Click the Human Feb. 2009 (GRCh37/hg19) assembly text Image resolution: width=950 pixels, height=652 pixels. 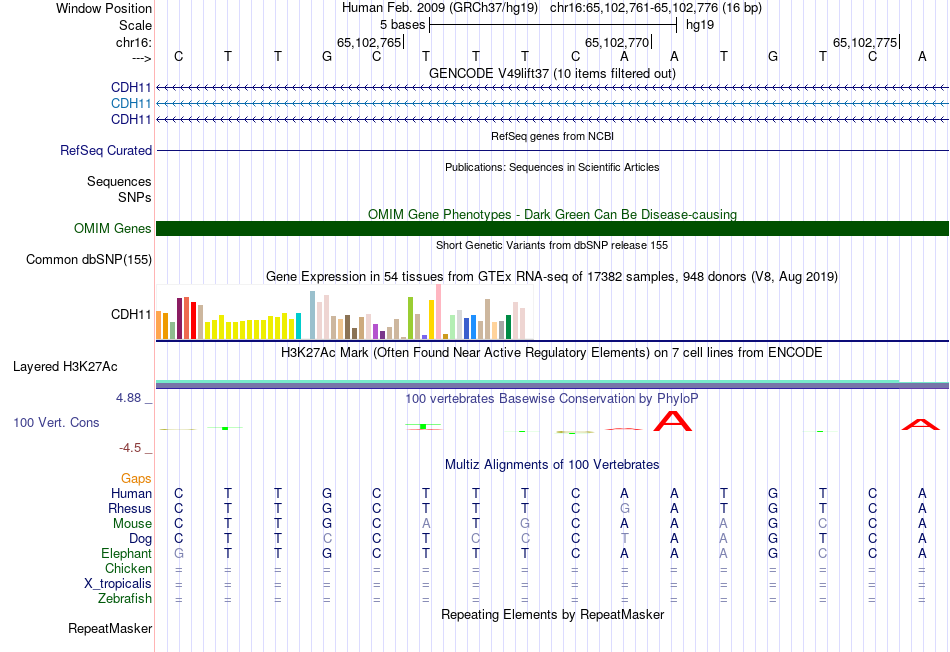(x=440, y=8)
